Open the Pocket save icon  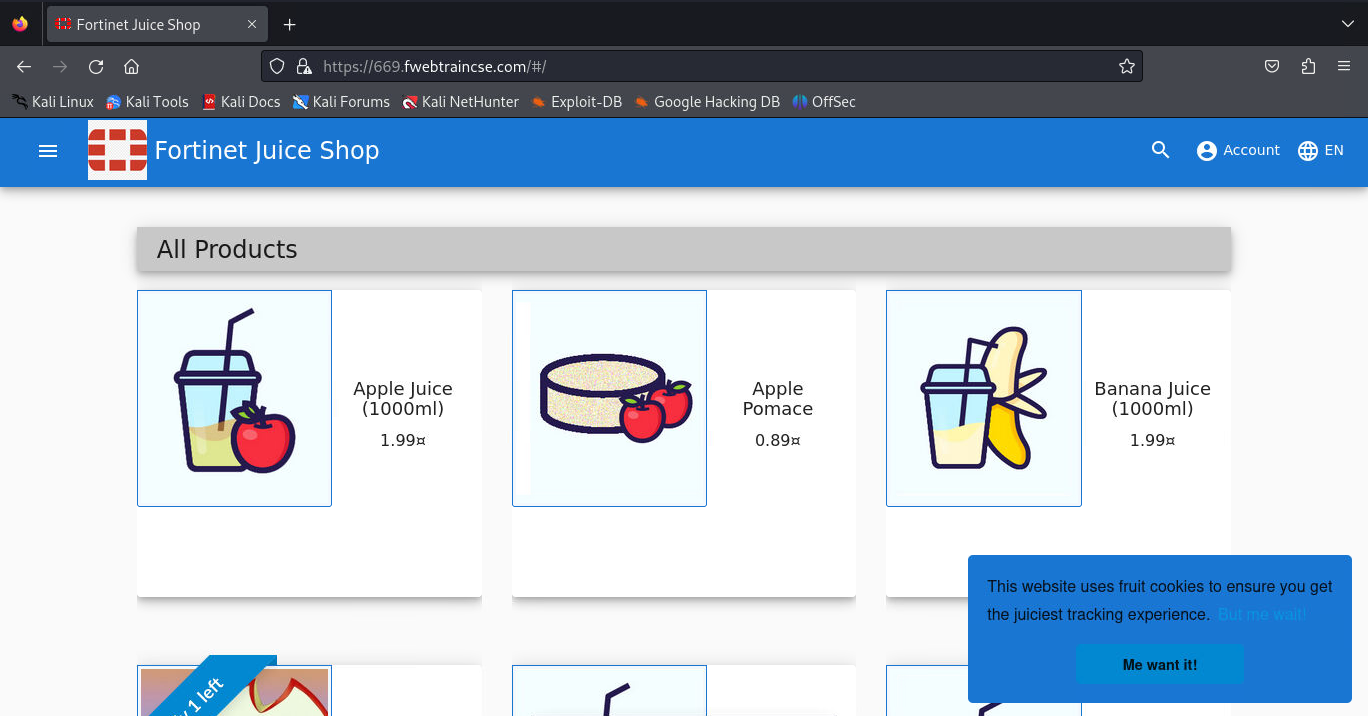1272,67
